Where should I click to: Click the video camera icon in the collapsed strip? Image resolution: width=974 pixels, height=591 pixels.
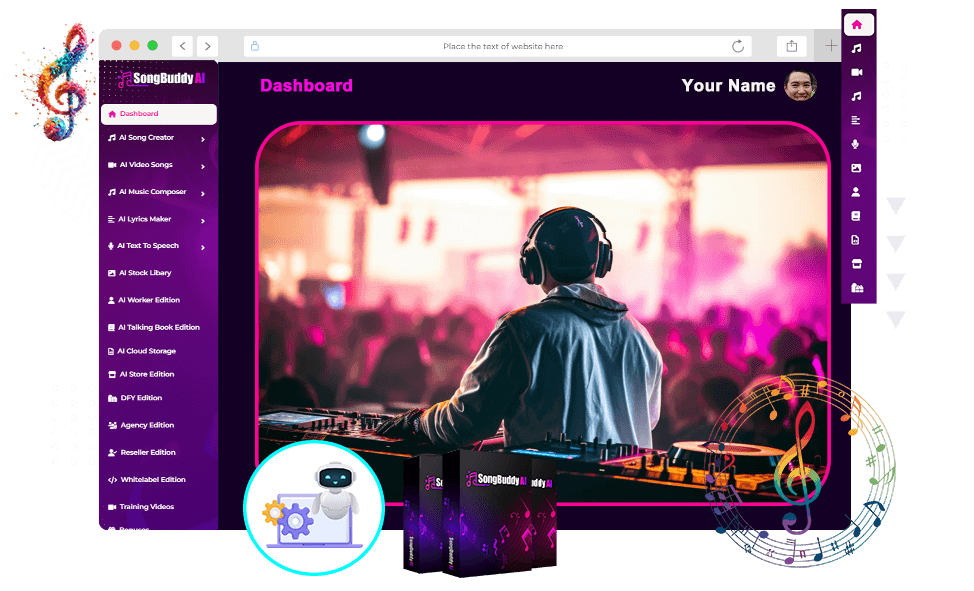coord(857,73)
